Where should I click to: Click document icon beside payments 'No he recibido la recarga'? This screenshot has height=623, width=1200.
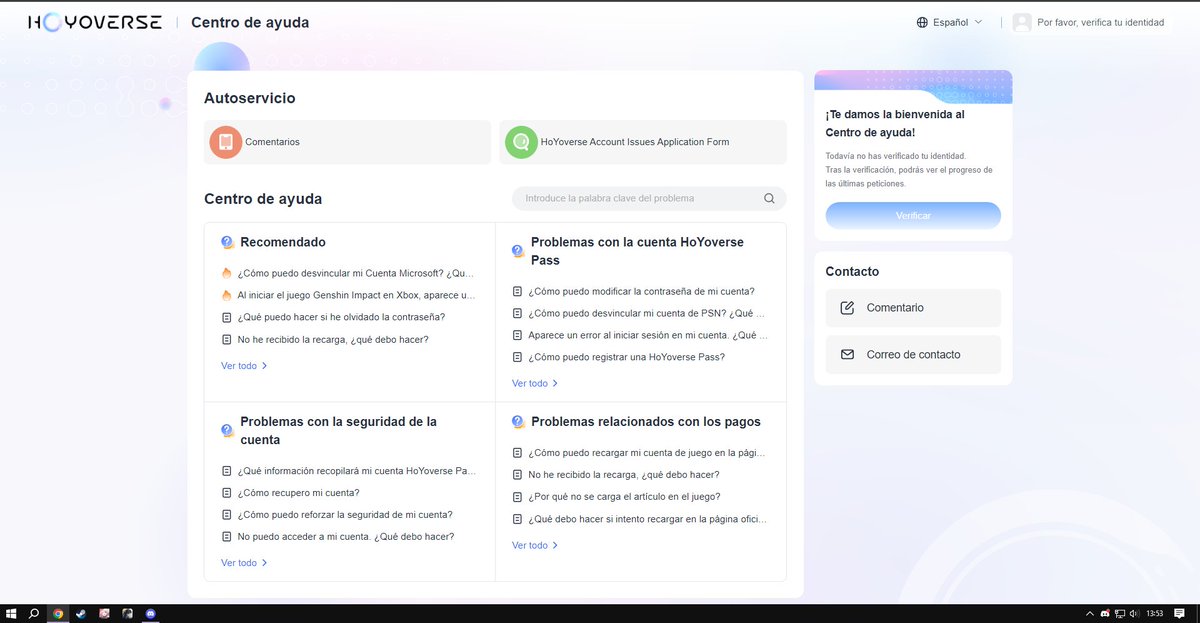517,475
